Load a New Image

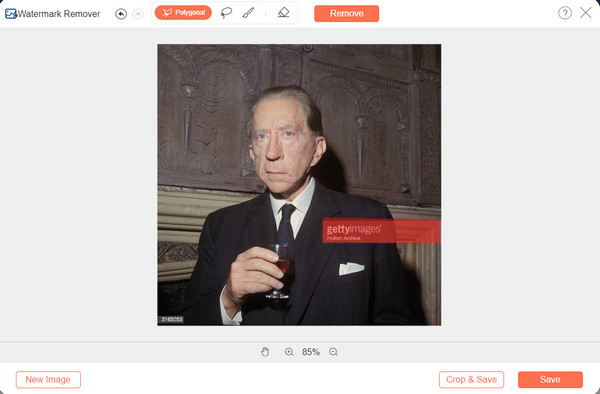pos(48,379)
